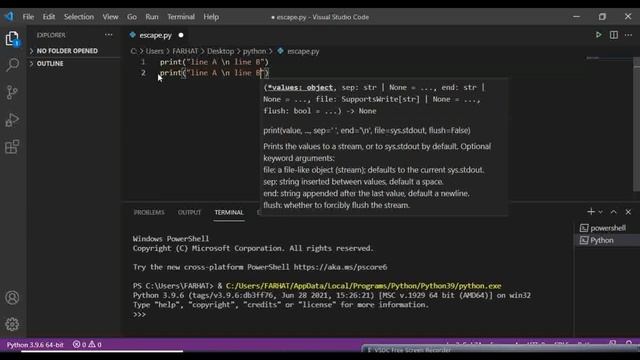Open the aka.ms/pscore6 link in terminal
This screenshot has width=640, height=360.
[x=340, y=267]
